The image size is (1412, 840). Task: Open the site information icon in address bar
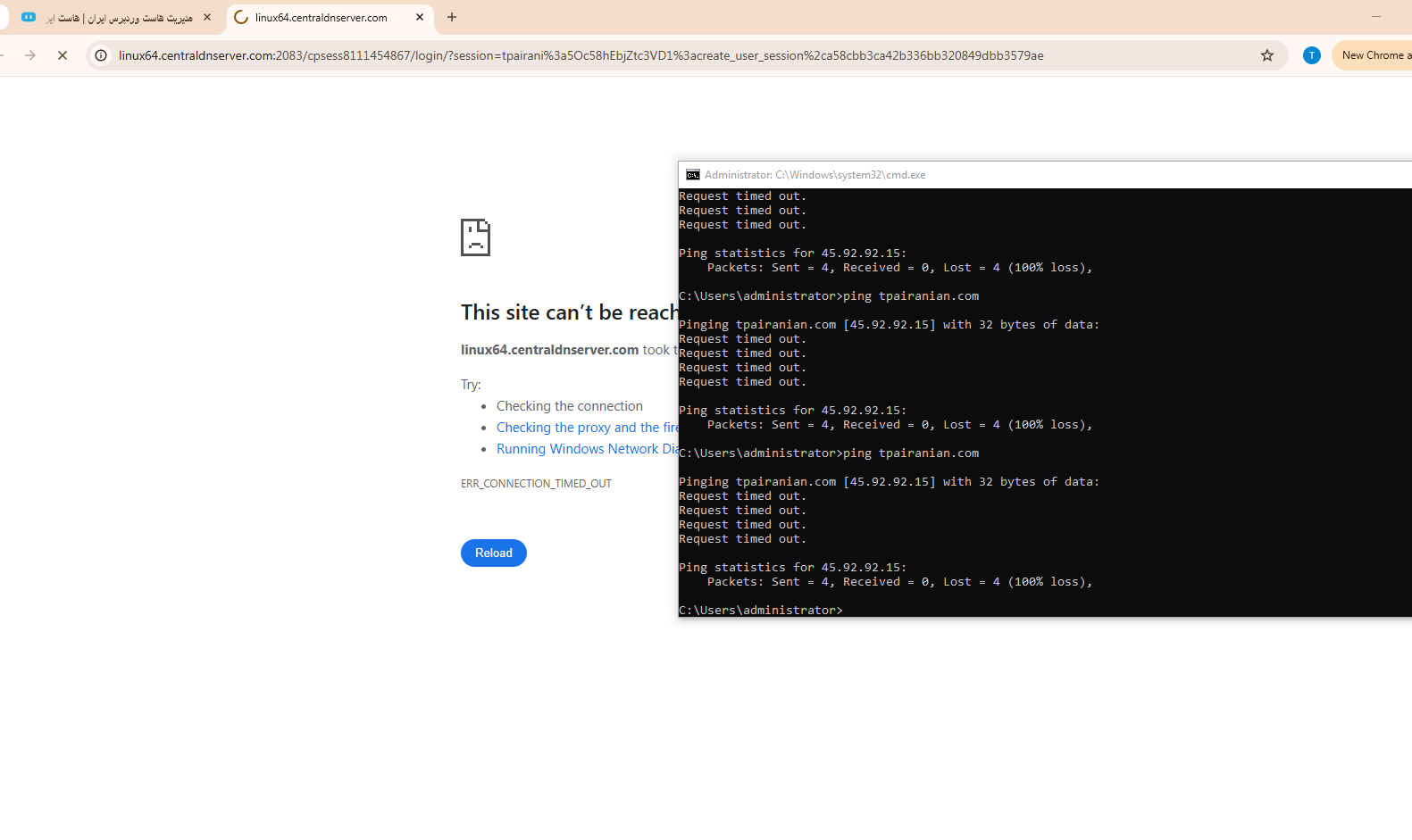coord(101,55)
